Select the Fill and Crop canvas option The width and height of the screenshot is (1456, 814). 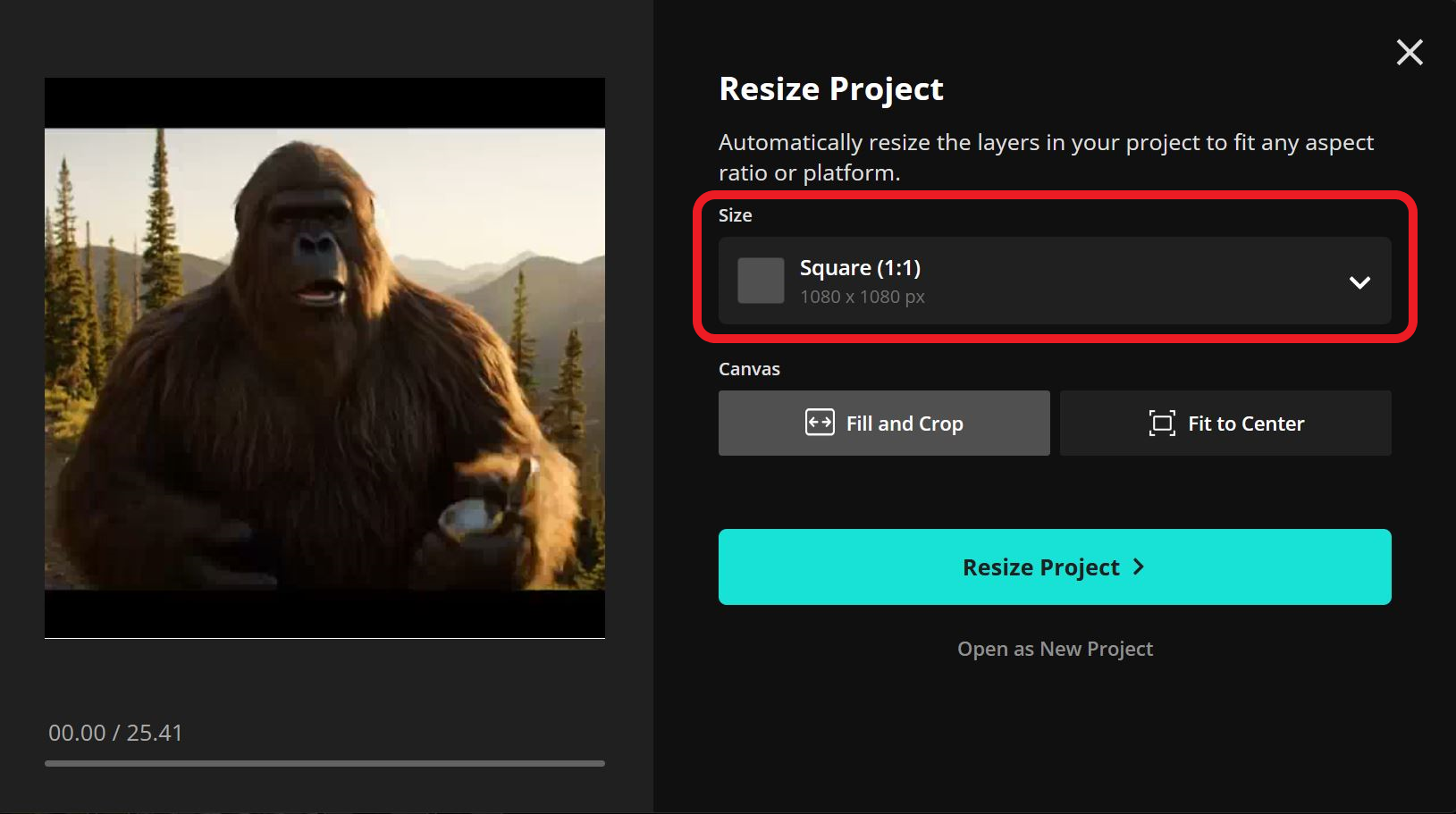click(x=884, y=423)
